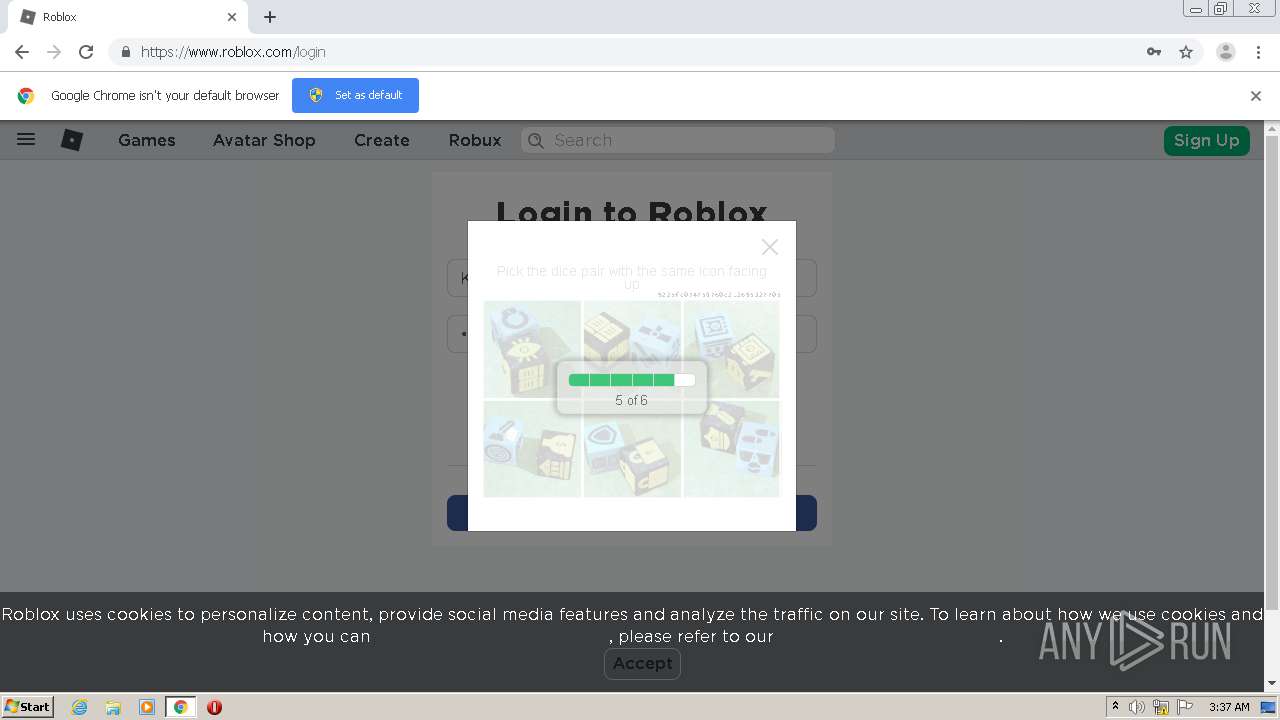Viewport: 1280px width, 720px height.
Task: Select the bottom-middle dice pair image
Action: pyautogui.click(x=632, y=449)
